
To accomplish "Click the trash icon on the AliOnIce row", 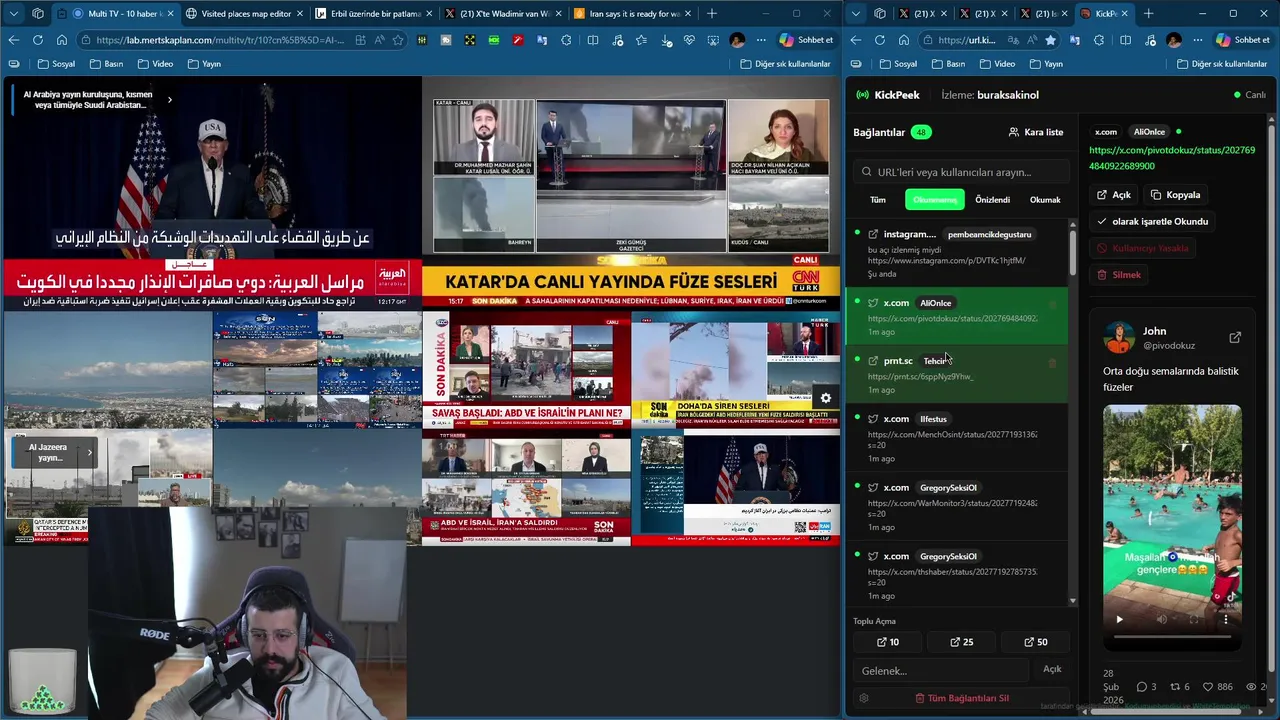I will coord(1052,304).
